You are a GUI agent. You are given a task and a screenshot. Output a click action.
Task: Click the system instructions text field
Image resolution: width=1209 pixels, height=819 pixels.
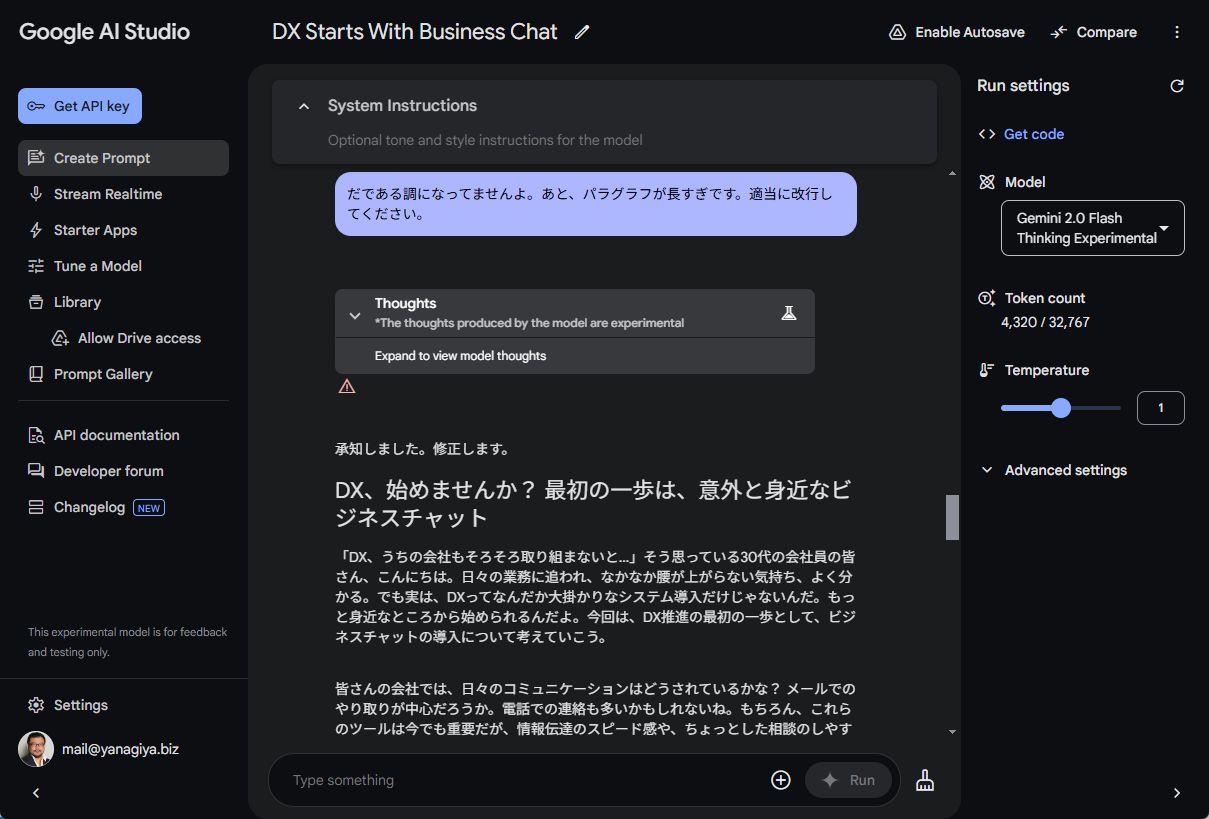tap(485, 140)
